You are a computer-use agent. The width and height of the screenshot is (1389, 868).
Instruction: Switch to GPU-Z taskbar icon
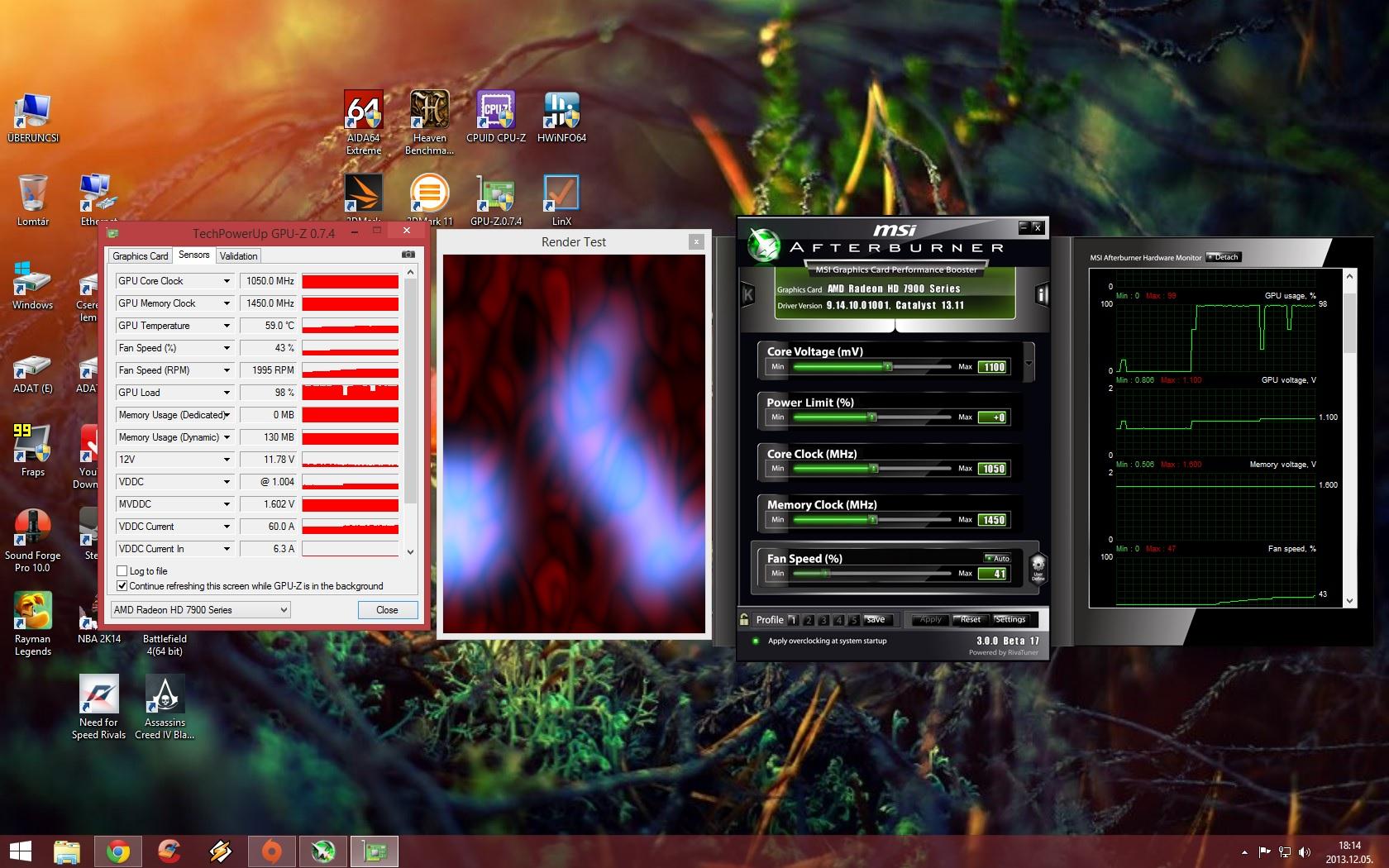click(x=375, y=851)
